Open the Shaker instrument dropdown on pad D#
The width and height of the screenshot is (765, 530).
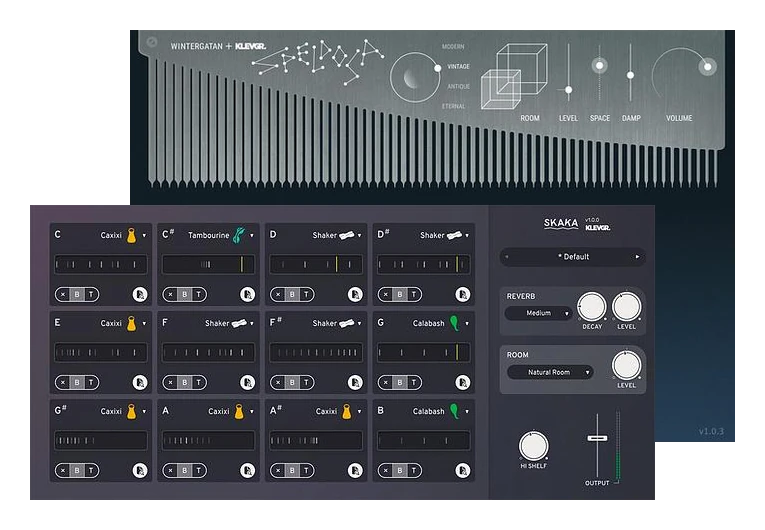pos(444,235)
